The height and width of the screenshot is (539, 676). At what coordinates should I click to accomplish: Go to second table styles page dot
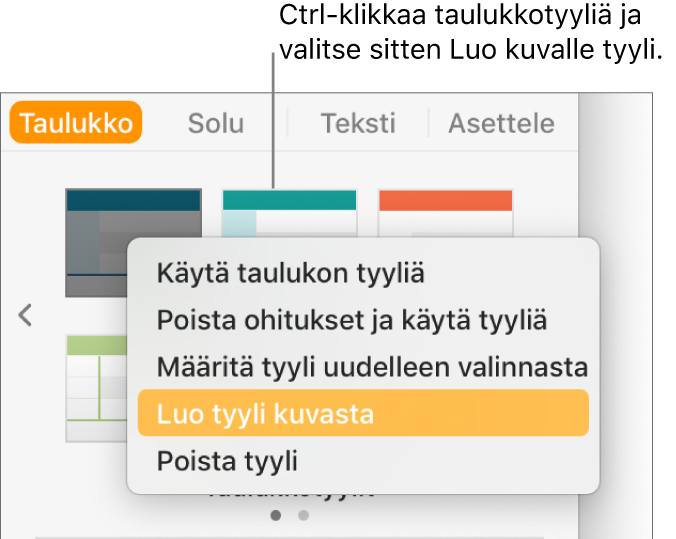tap(304, 516)
